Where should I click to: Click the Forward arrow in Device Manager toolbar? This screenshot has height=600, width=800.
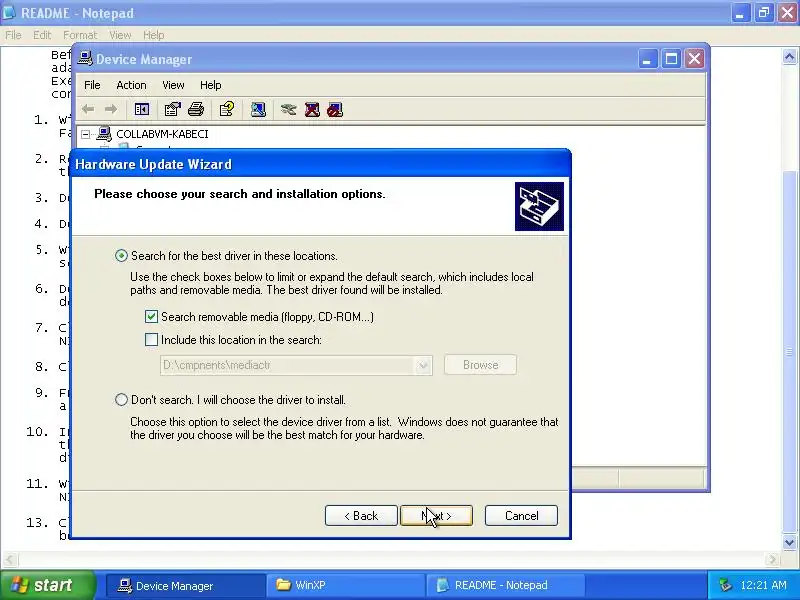[x=111, y=109]
